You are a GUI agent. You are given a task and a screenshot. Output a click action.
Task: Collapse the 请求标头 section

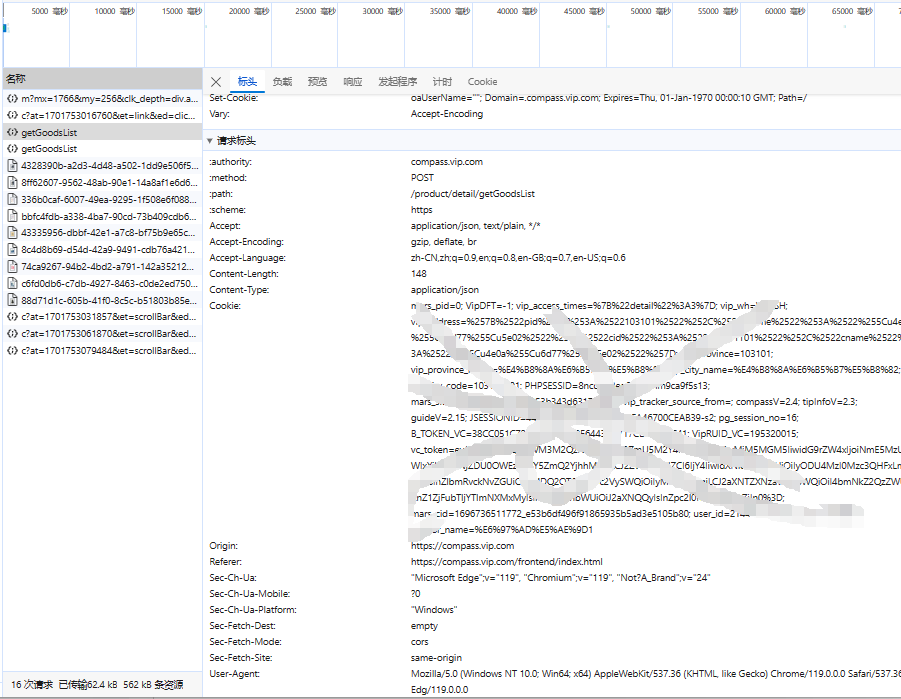point(210,141)
